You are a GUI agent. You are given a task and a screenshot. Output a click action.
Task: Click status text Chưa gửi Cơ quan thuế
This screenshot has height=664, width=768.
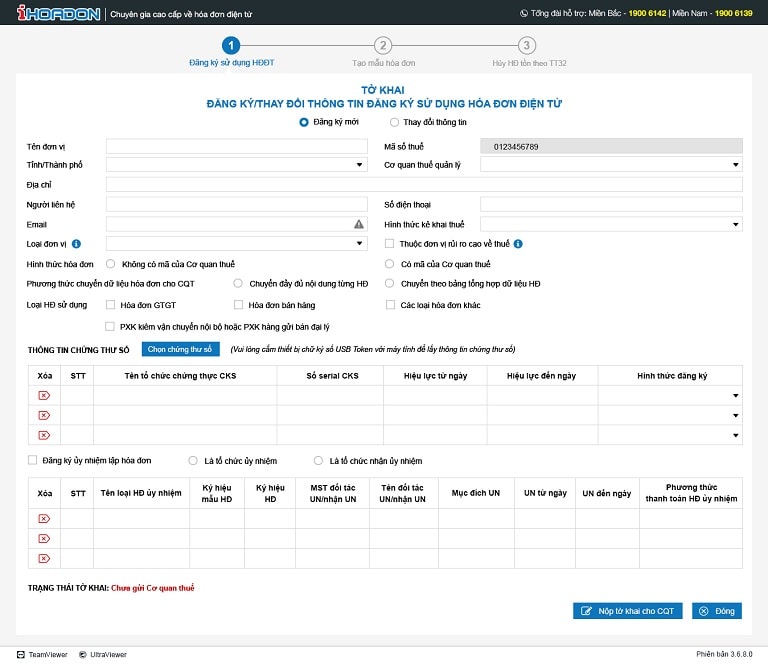pos(153,588)
